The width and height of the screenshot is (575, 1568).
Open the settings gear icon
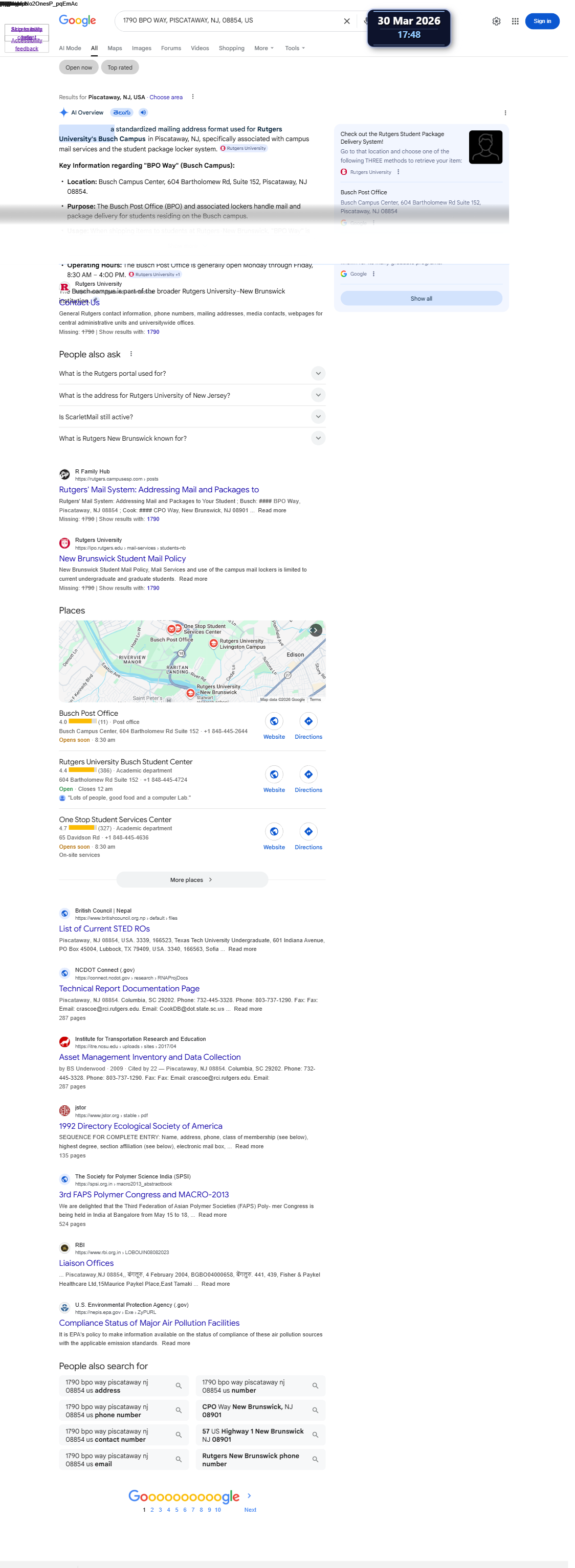pos(502,21)
